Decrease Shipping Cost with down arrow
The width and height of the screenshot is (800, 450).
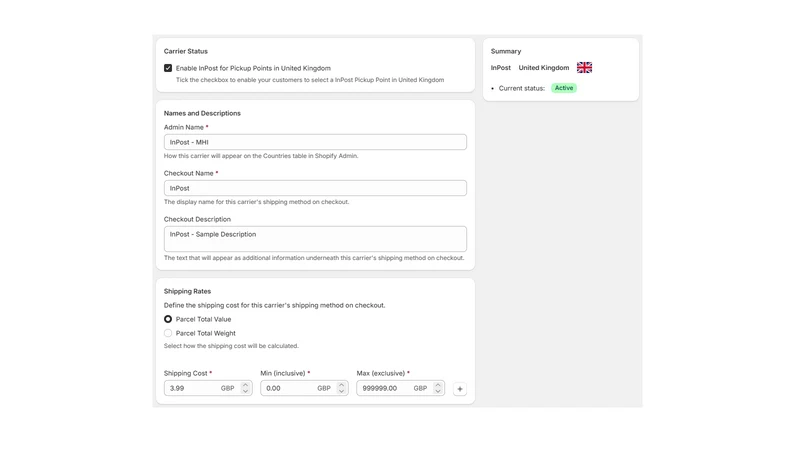coord(245,392)
